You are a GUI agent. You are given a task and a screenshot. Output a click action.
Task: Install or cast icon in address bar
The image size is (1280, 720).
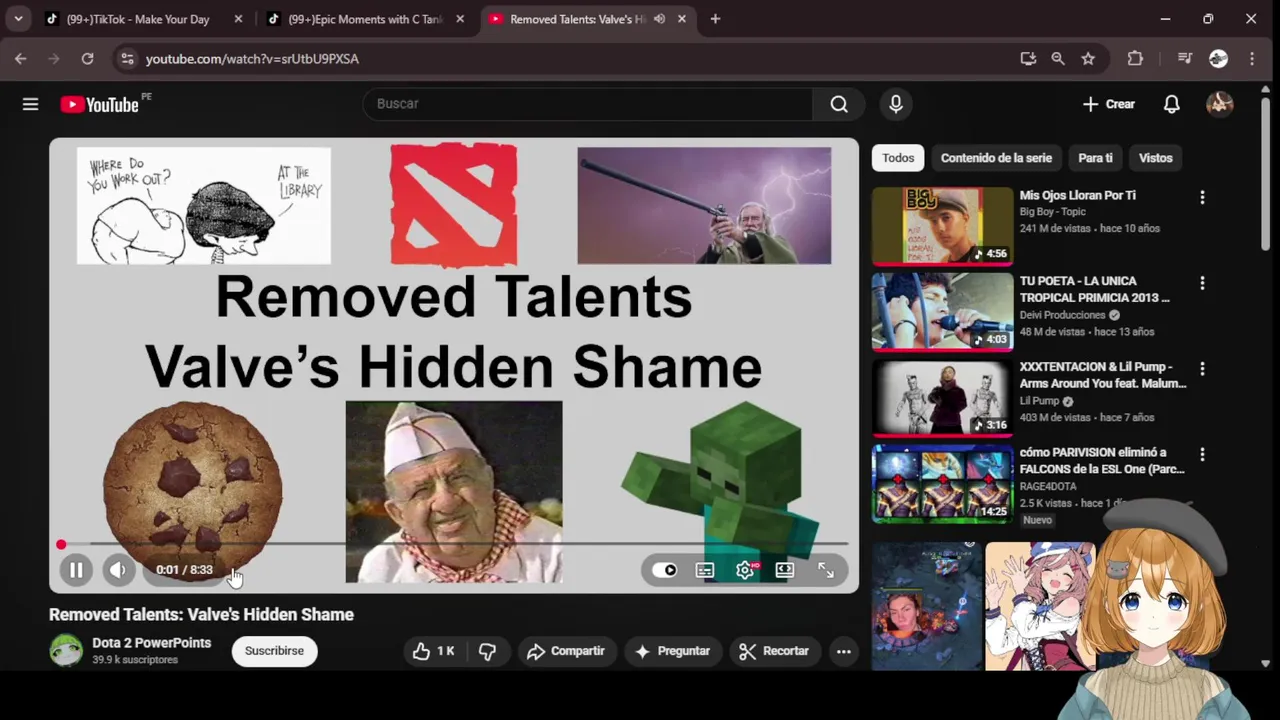coord(1028,59)
